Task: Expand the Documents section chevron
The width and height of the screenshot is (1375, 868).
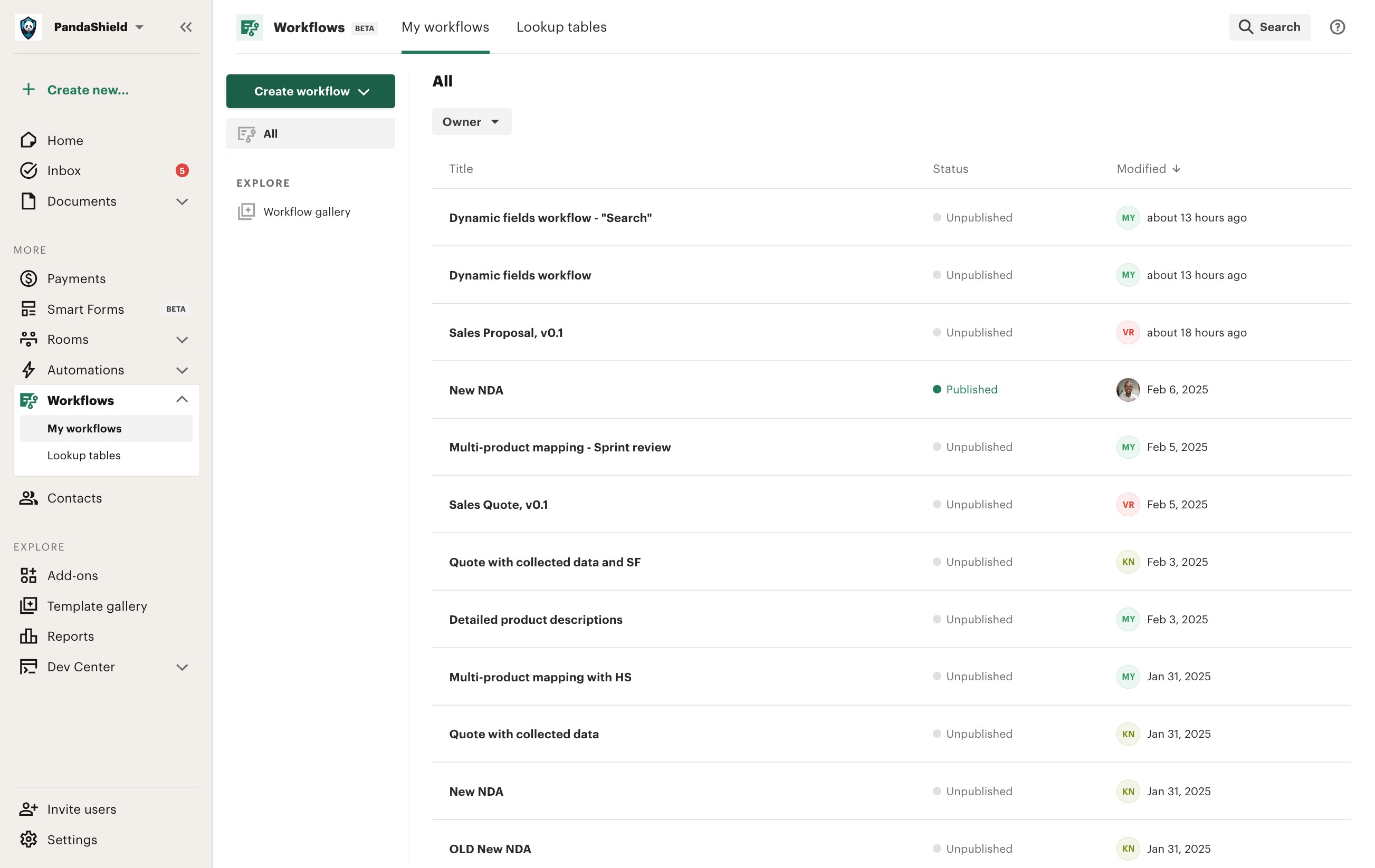Action: 182,201
